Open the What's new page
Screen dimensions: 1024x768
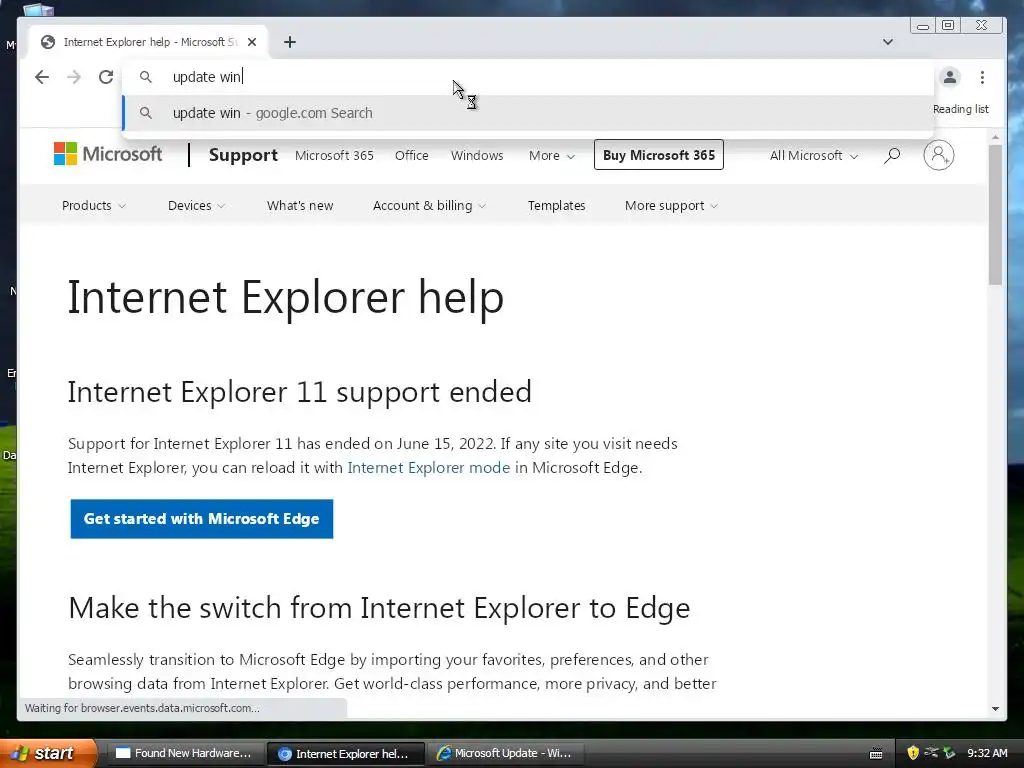(x=300, y=206)
